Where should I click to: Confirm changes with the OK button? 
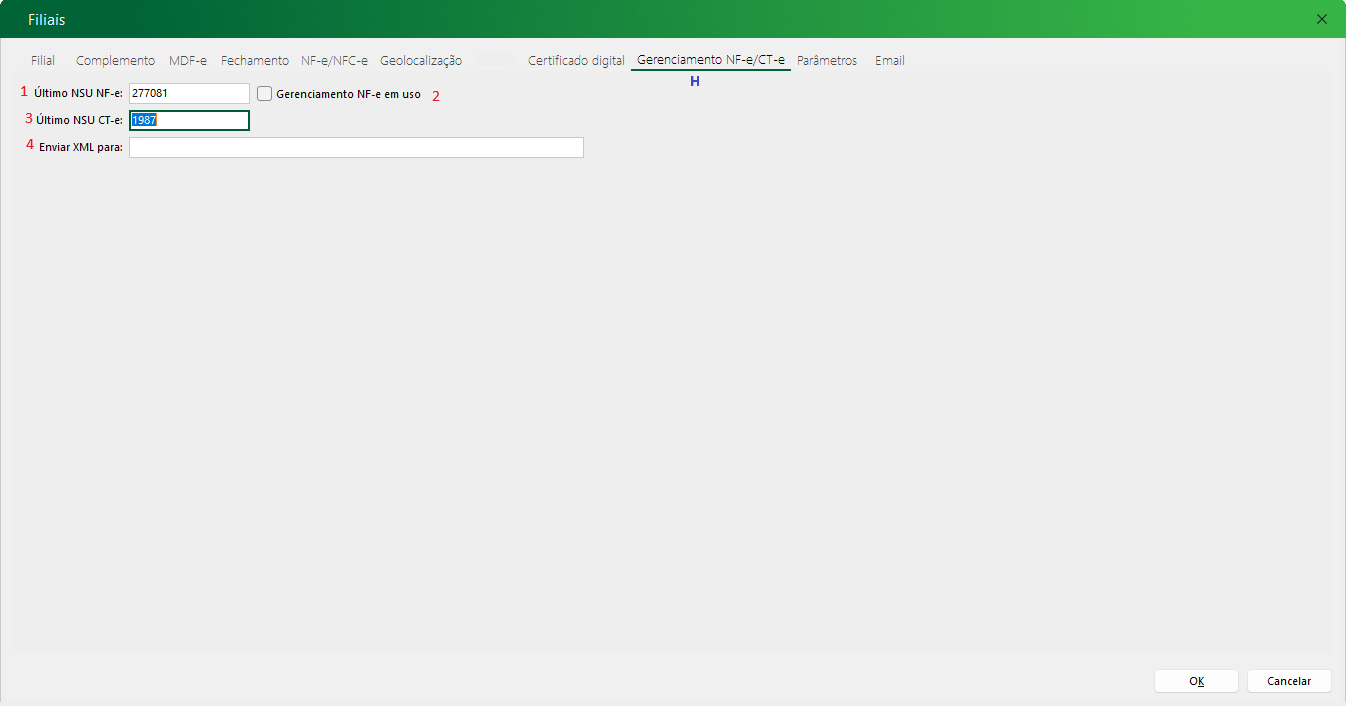[x=1196, y=681]
